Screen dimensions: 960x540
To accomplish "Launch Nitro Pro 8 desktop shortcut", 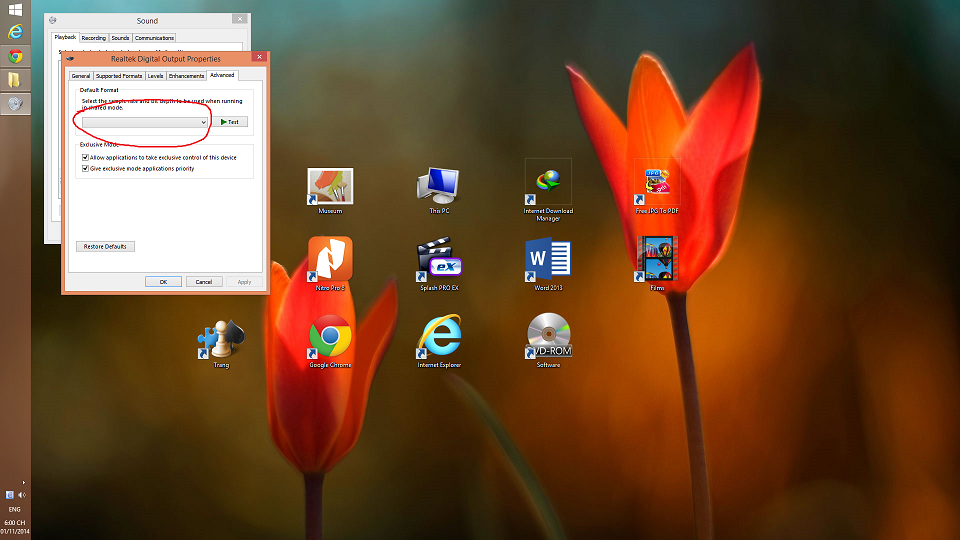I will pyautogui.click(x=330, y=264).
